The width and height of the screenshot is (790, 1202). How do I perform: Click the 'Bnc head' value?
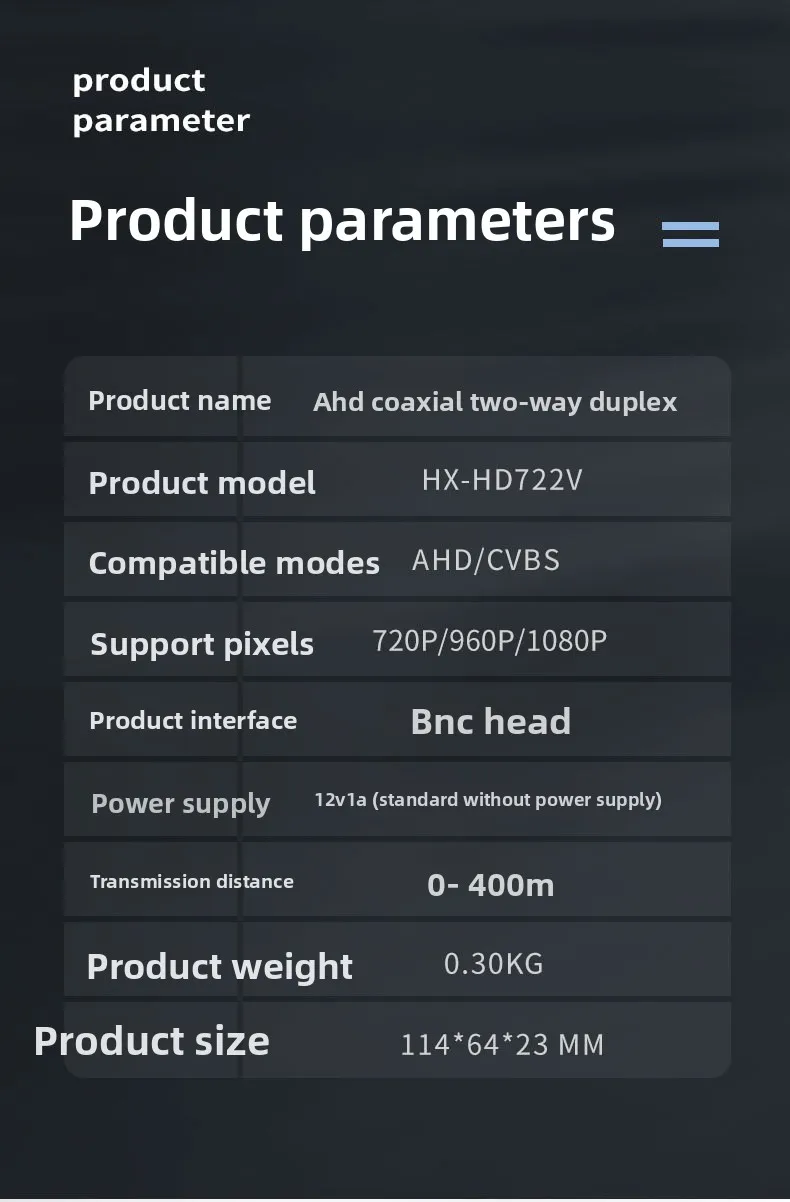(x=491, y=721)
